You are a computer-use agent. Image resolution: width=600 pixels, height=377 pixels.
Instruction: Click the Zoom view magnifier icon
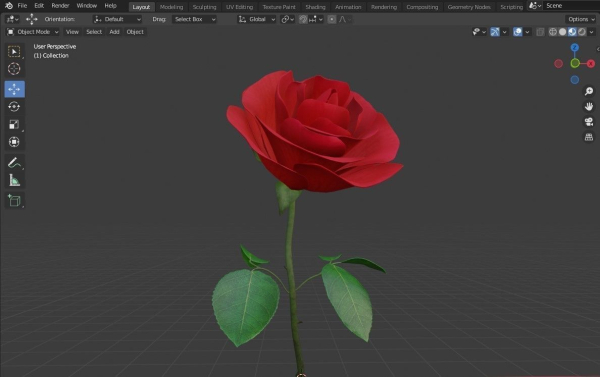(589, 91)
